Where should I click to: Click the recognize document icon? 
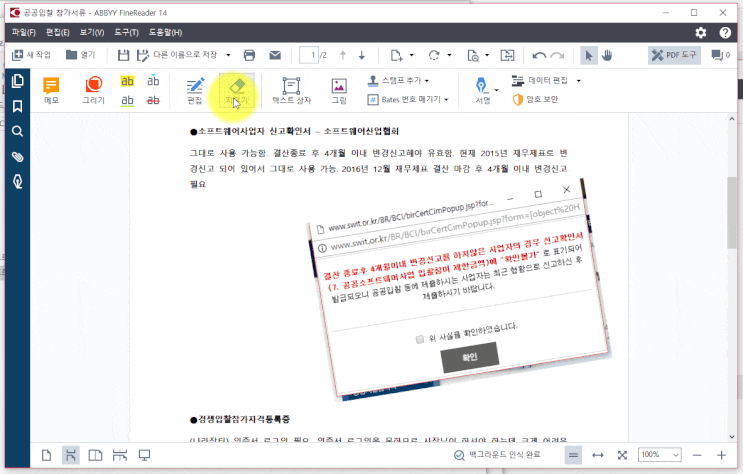(473, 55)
